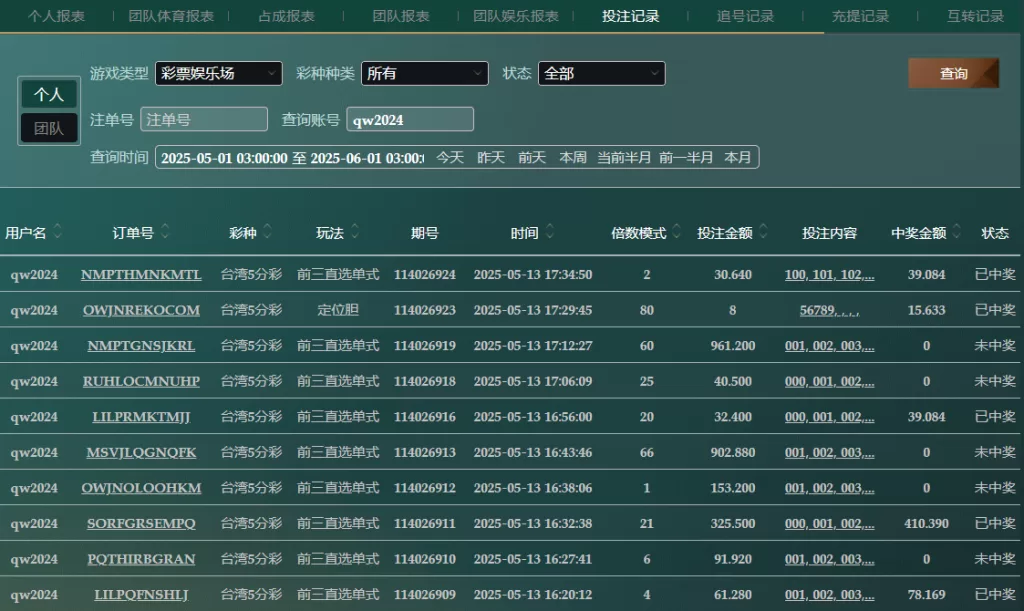
Task: Open the 团队体育报表 tab
Action: [171, 16]
